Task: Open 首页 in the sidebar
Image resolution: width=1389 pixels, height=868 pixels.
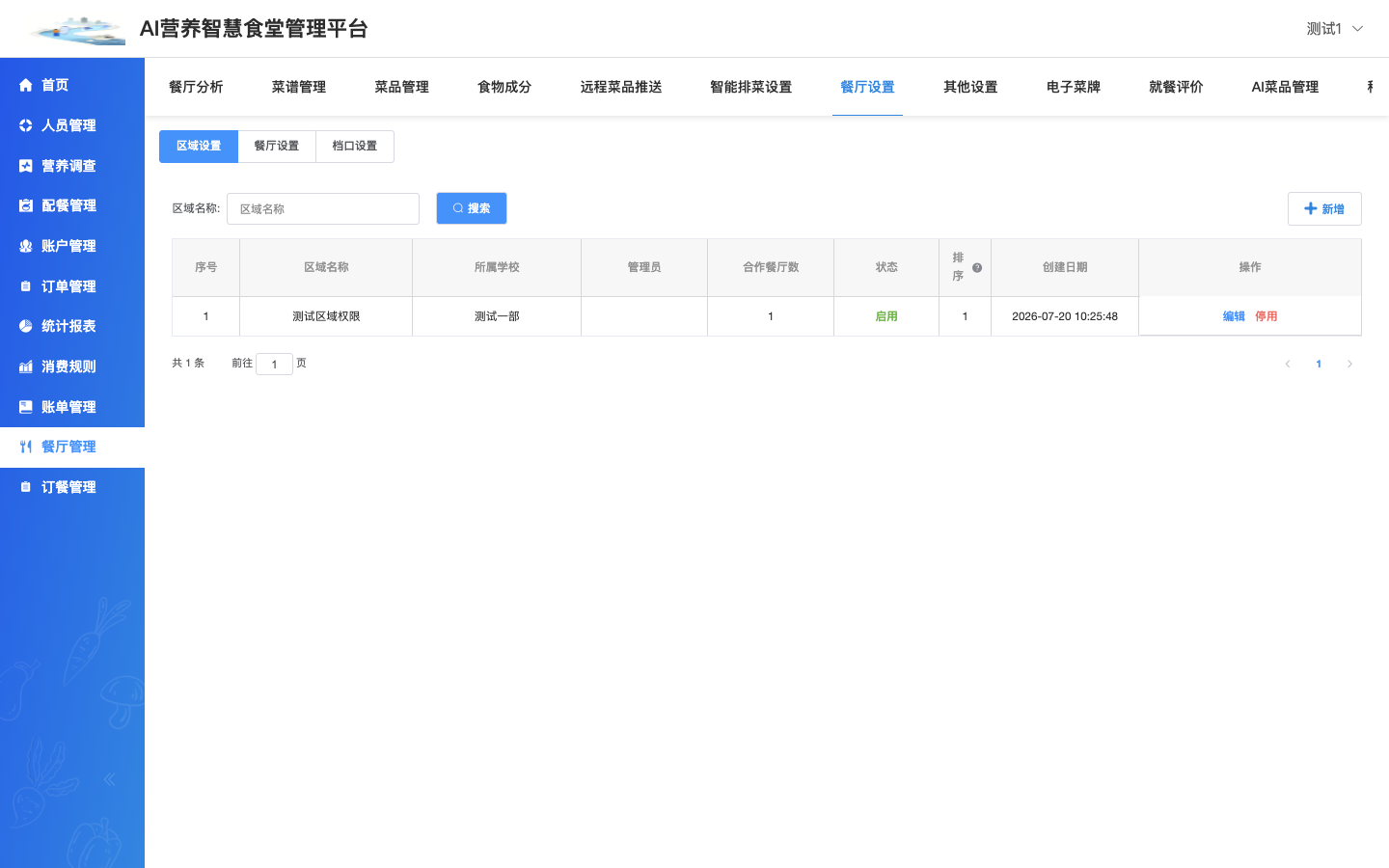Action: [x=72, y=85]
